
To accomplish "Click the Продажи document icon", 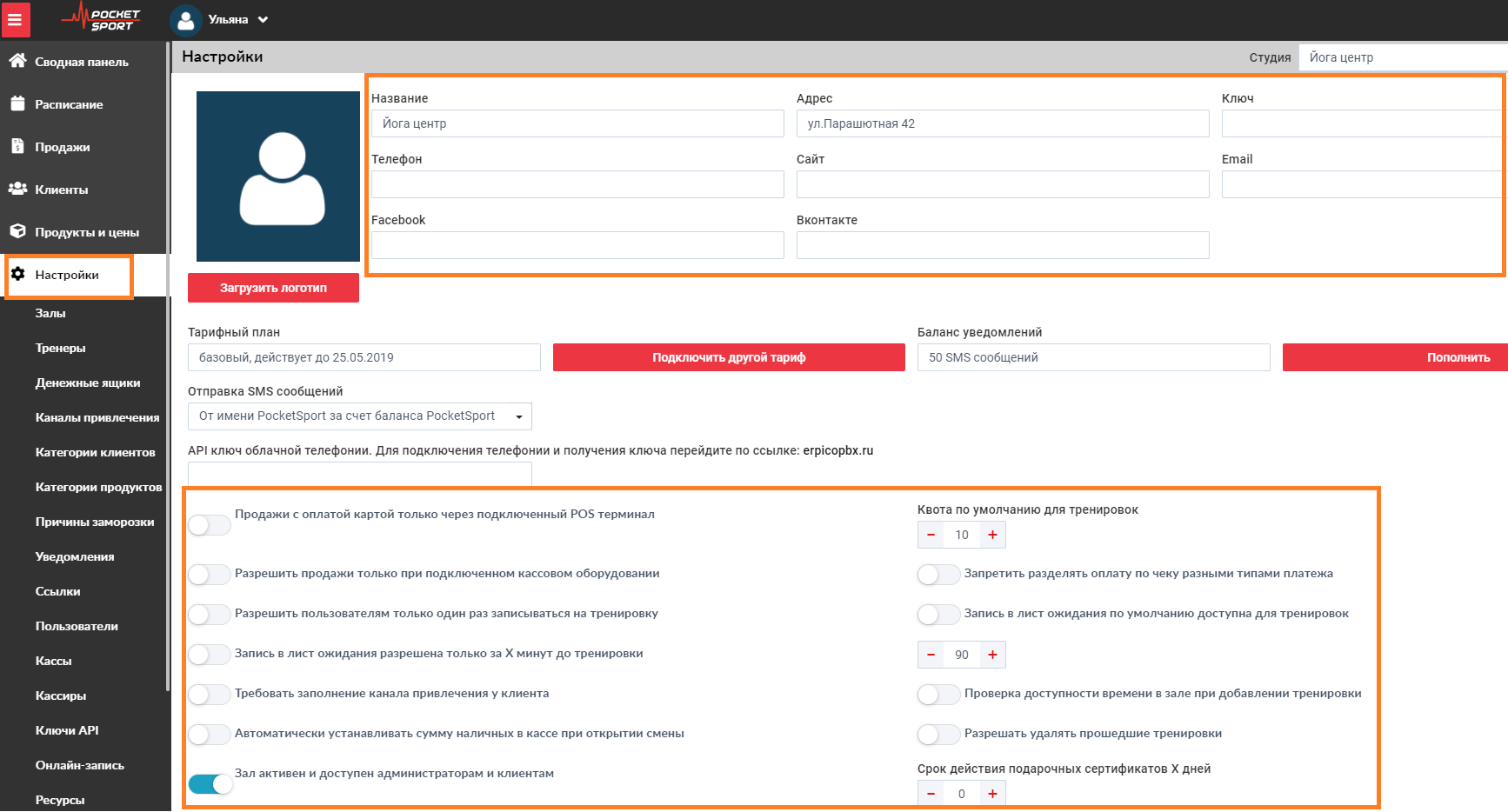I will click(x=17, y=146).
